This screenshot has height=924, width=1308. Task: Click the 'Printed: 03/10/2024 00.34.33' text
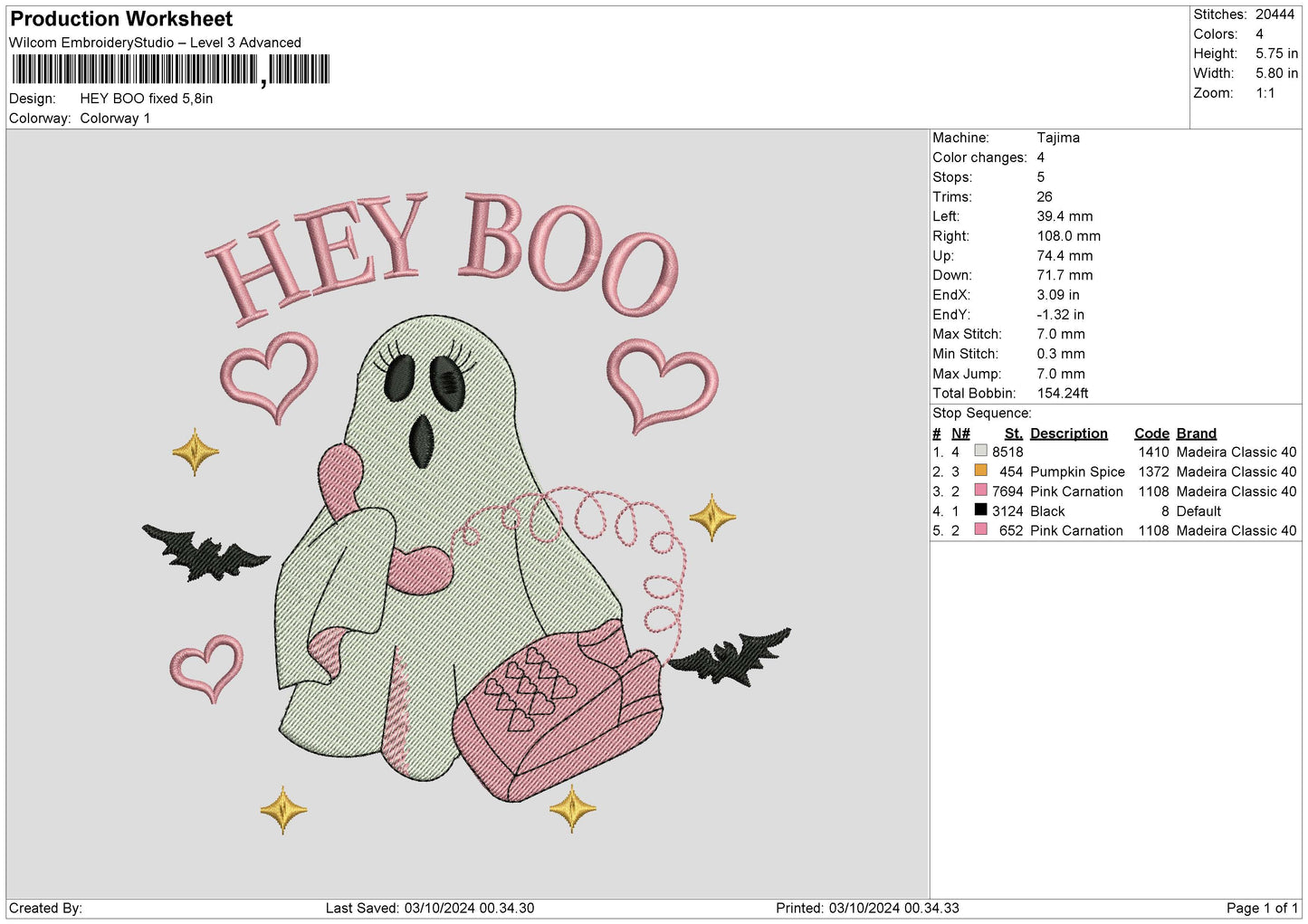click(x=867, y=908)
